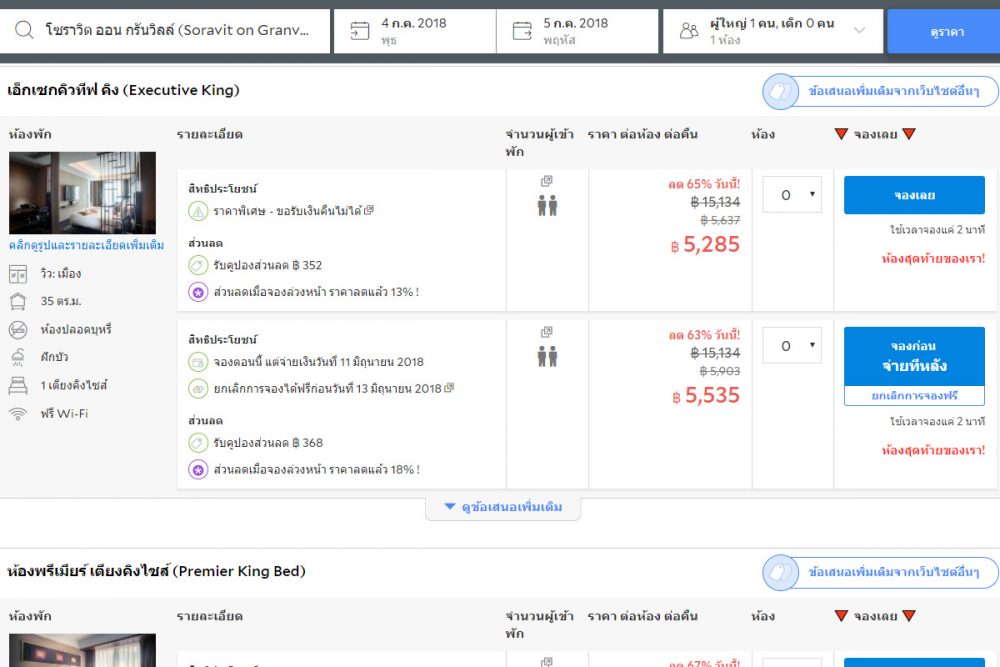Open the check-in date calendar icon
The height and width of the screenshot is (667, 1000).
360,31
